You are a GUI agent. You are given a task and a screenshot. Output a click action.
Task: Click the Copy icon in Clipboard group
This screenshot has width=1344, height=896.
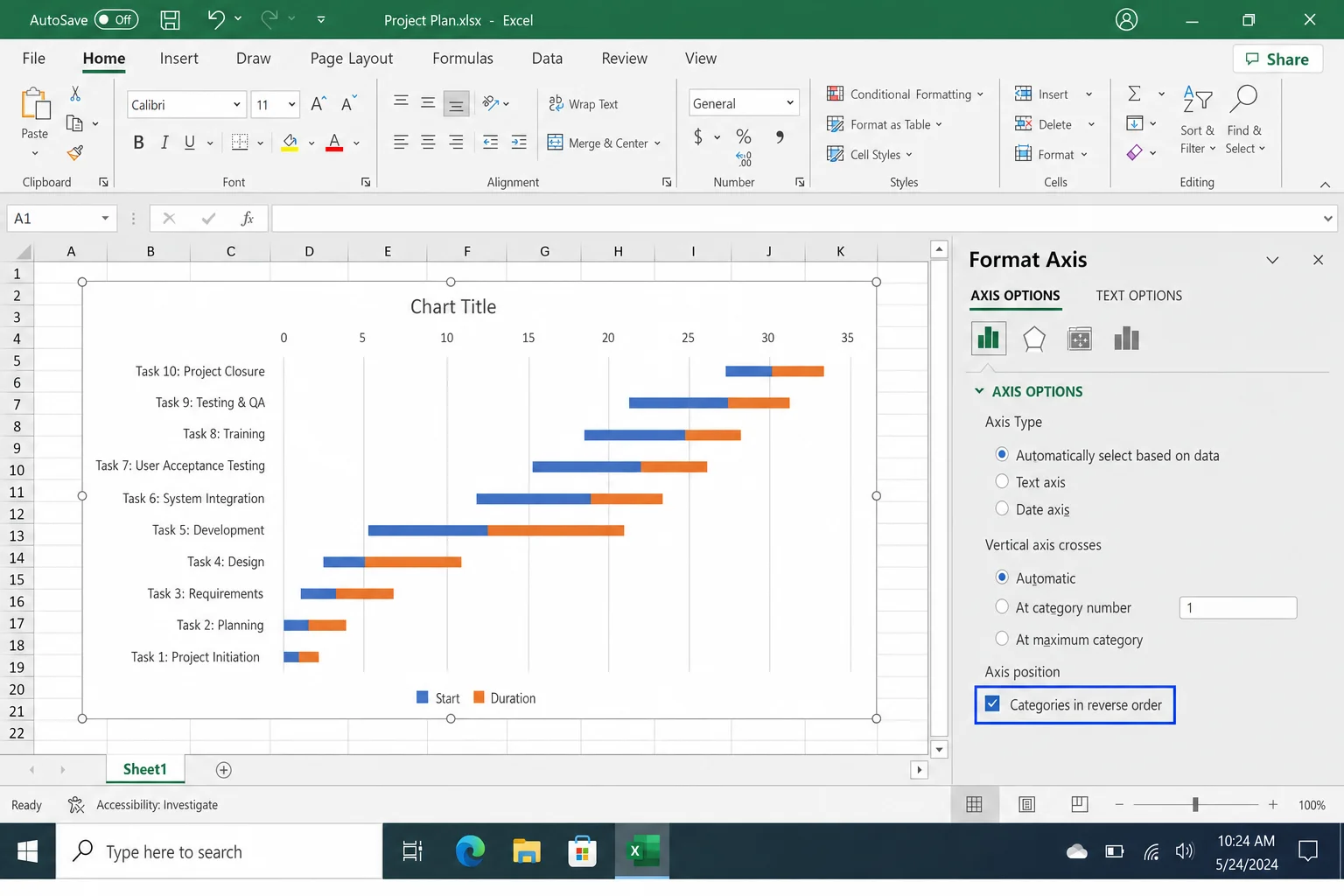pyautogui.click(x=74, y=123)
